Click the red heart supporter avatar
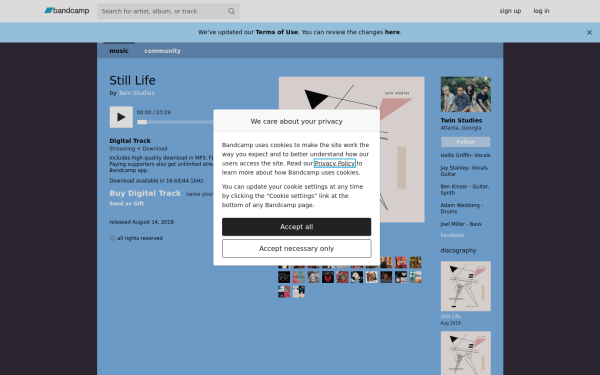The height and width of the screenshot is (375, 600). (x=328, y=277)
